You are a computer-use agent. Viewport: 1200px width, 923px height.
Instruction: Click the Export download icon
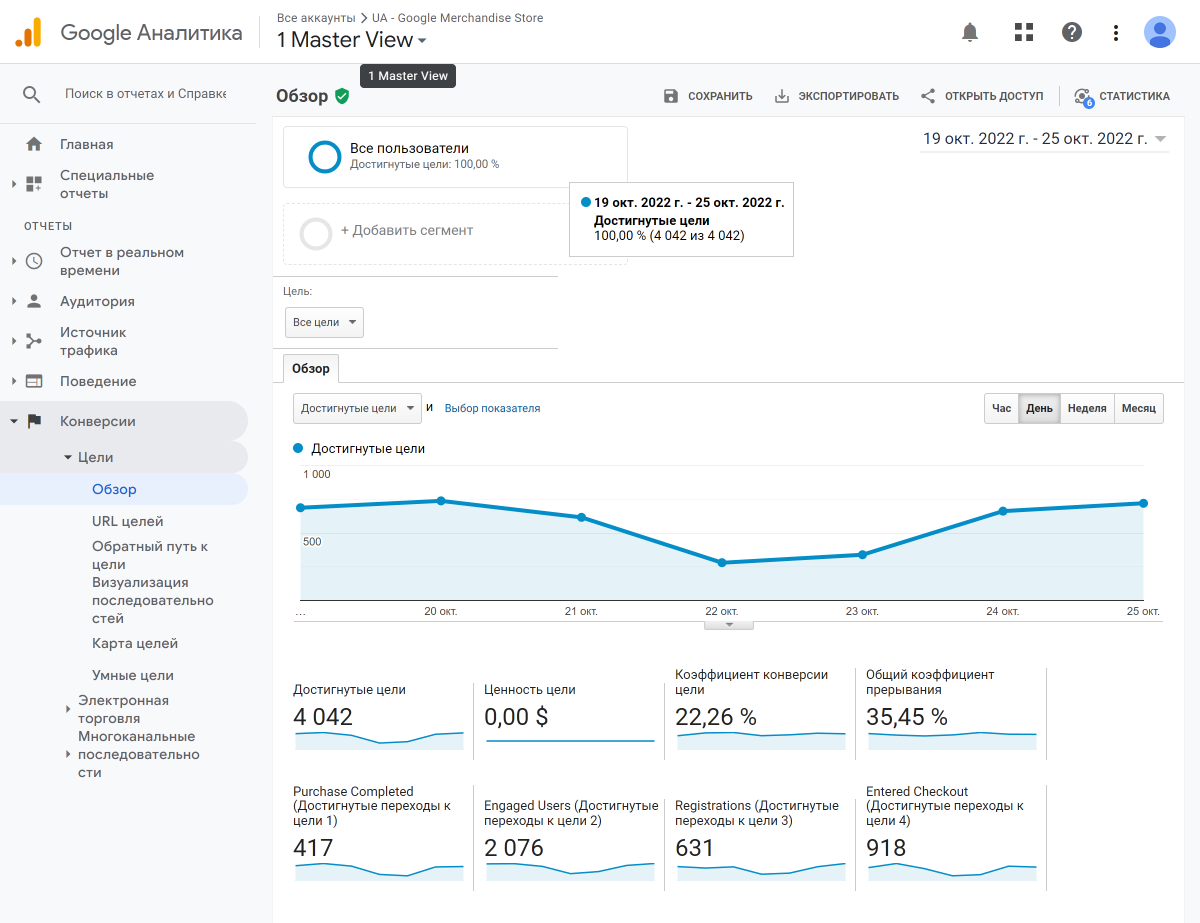(782, 96)
